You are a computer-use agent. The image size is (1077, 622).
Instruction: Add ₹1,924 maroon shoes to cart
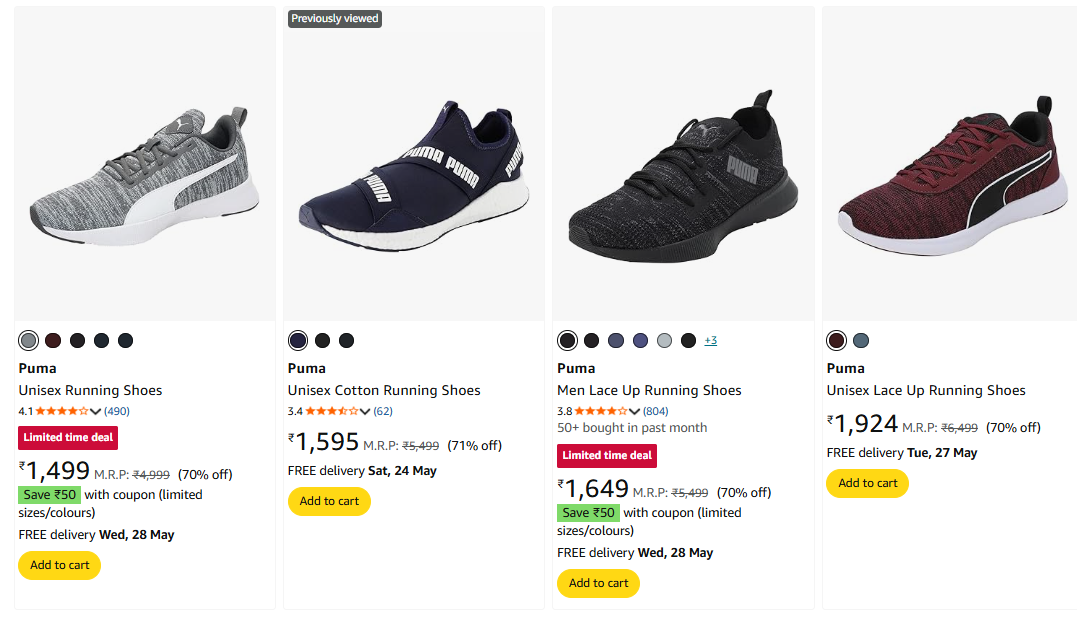[x=867, y=483]
